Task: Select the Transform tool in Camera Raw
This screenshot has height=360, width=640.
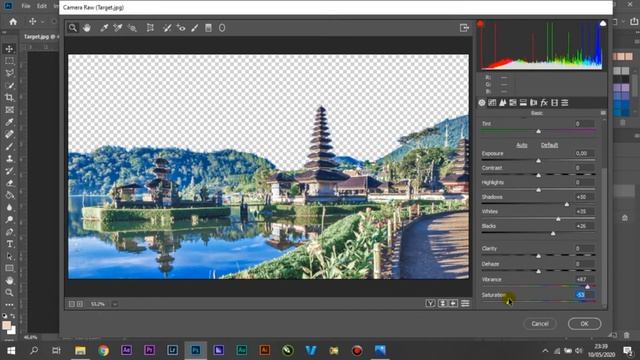Action: (x=150, y=28)
